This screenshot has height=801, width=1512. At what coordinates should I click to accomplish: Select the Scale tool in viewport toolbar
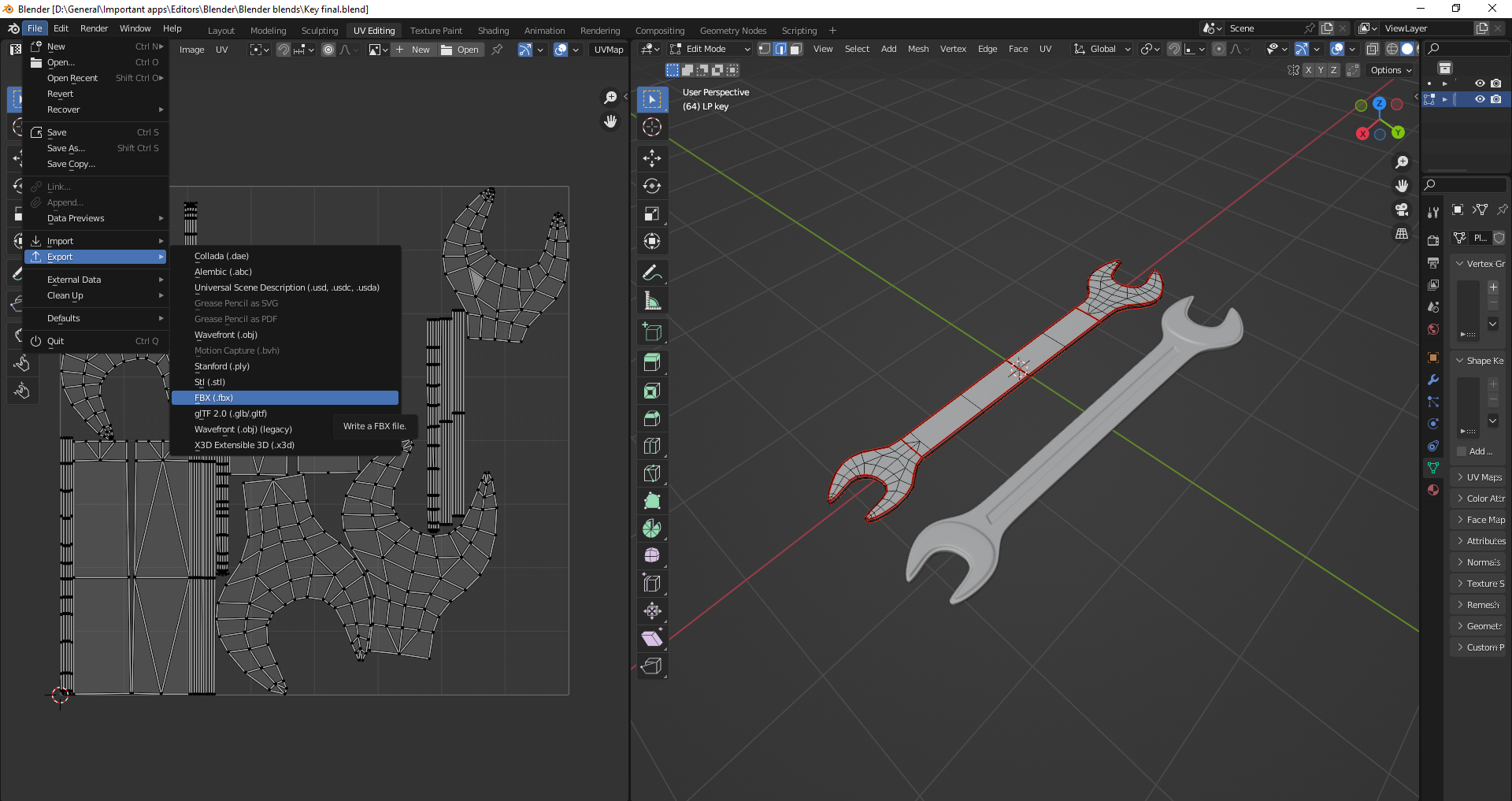pyautogui.click(x=652, y=213)
